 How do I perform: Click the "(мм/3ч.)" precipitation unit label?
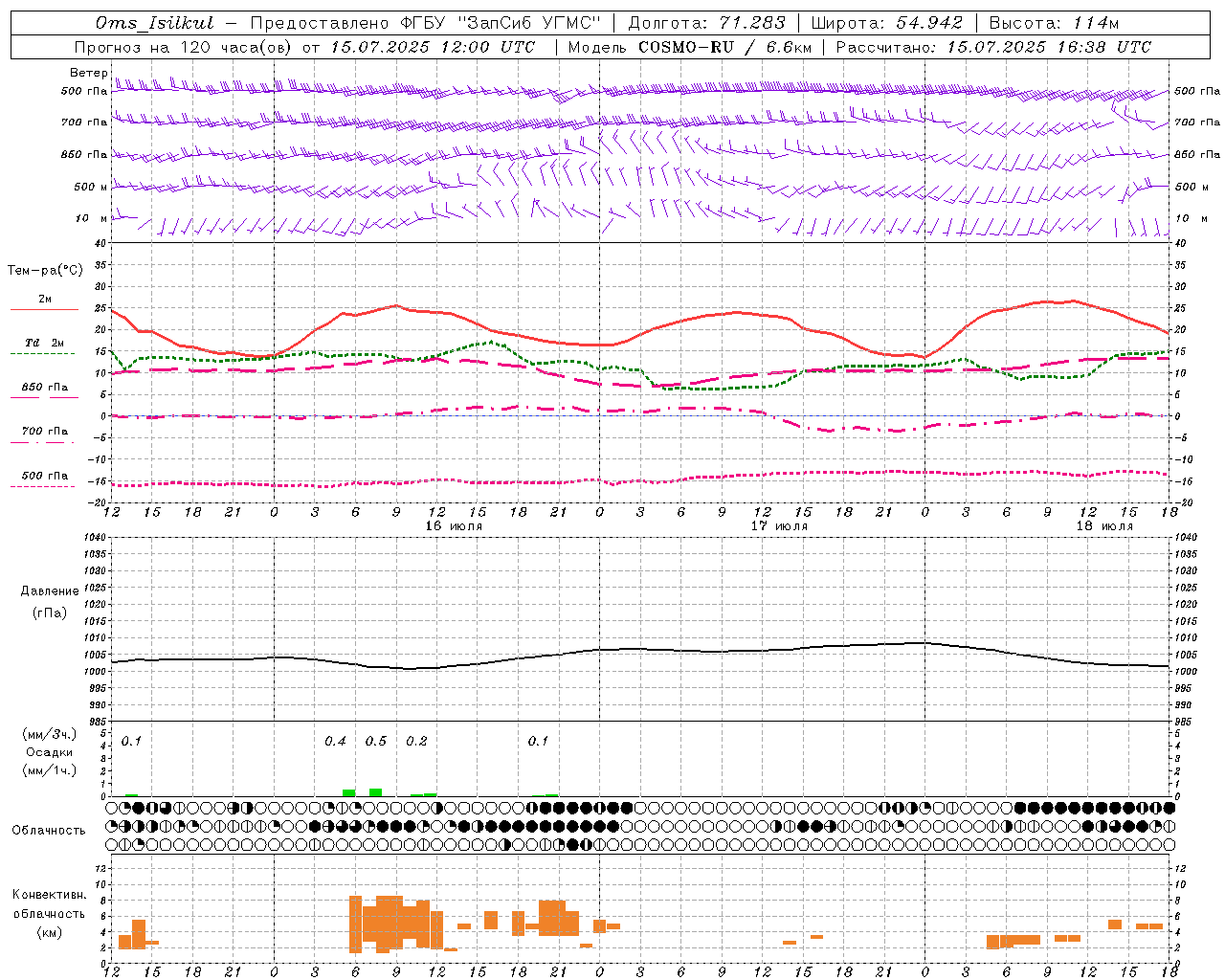(49, 734)
